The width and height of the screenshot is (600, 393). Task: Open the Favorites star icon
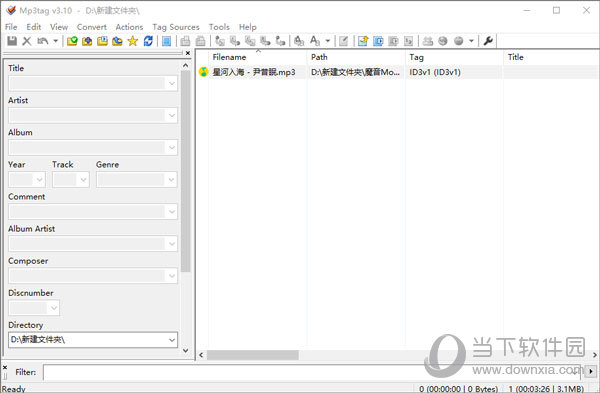(x=132, y=41)
